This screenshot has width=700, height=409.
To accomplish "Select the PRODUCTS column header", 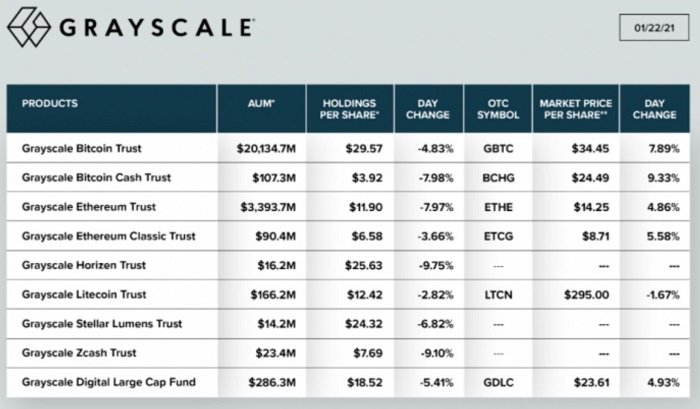I will coord(50,103).
